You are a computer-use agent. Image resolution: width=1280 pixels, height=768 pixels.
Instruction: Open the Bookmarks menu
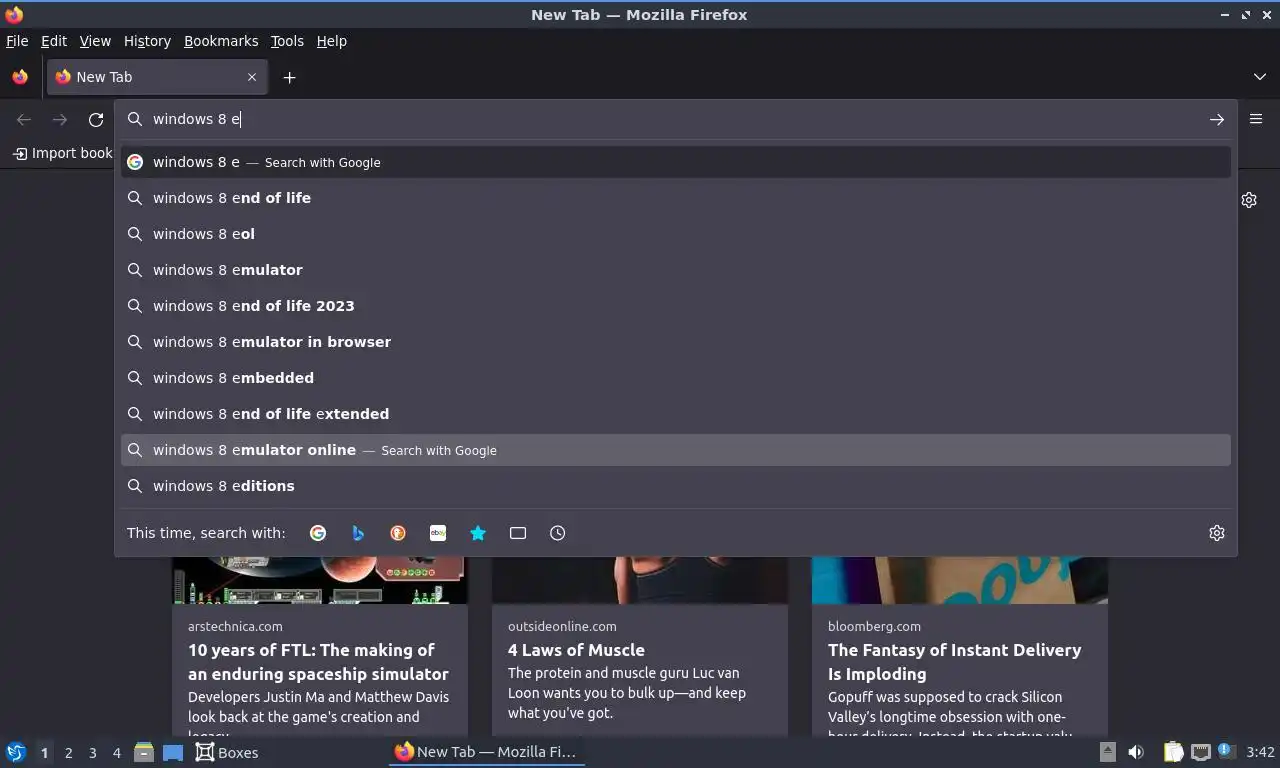coord(221,41)
